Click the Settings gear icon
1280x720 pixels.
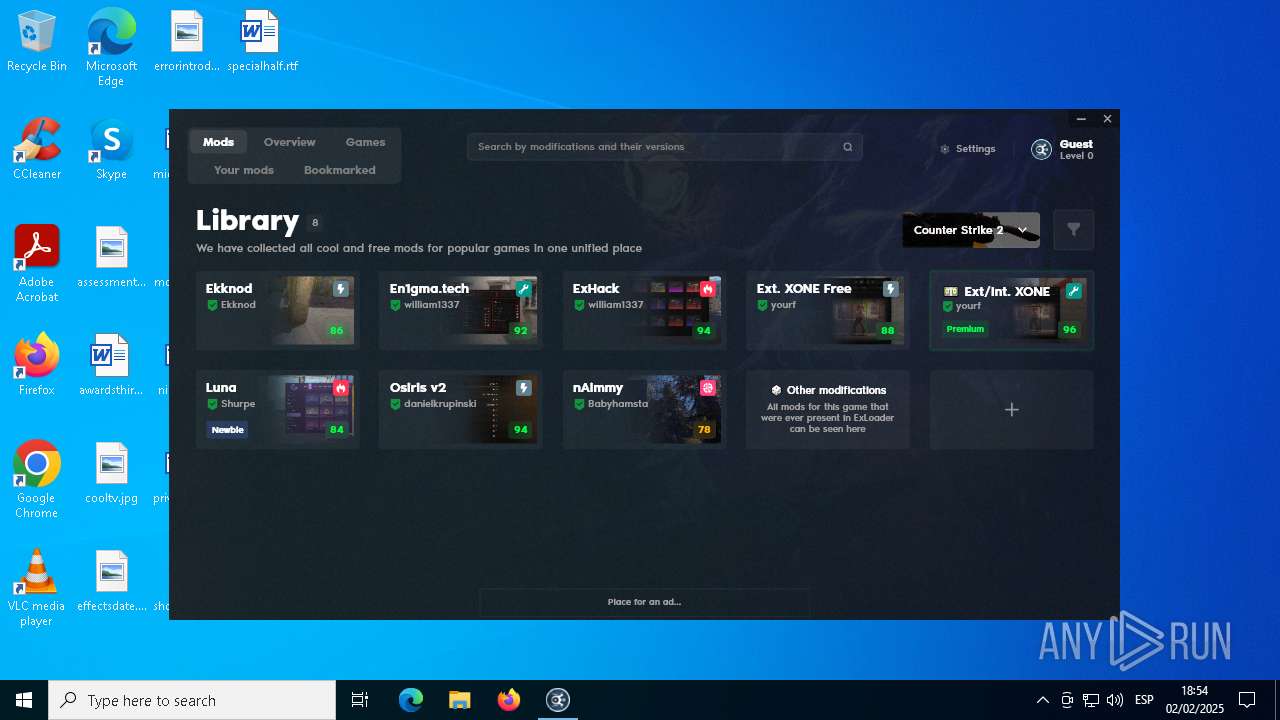945,149
